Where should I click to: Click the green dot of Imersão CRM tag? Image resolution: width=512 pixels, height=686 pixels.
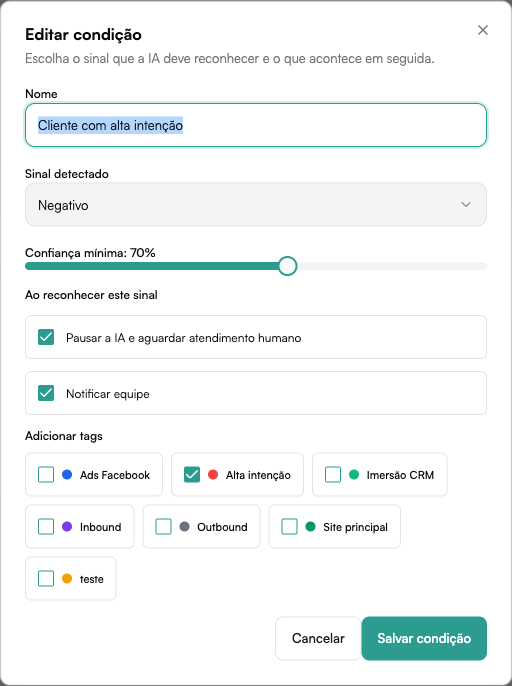354,475
